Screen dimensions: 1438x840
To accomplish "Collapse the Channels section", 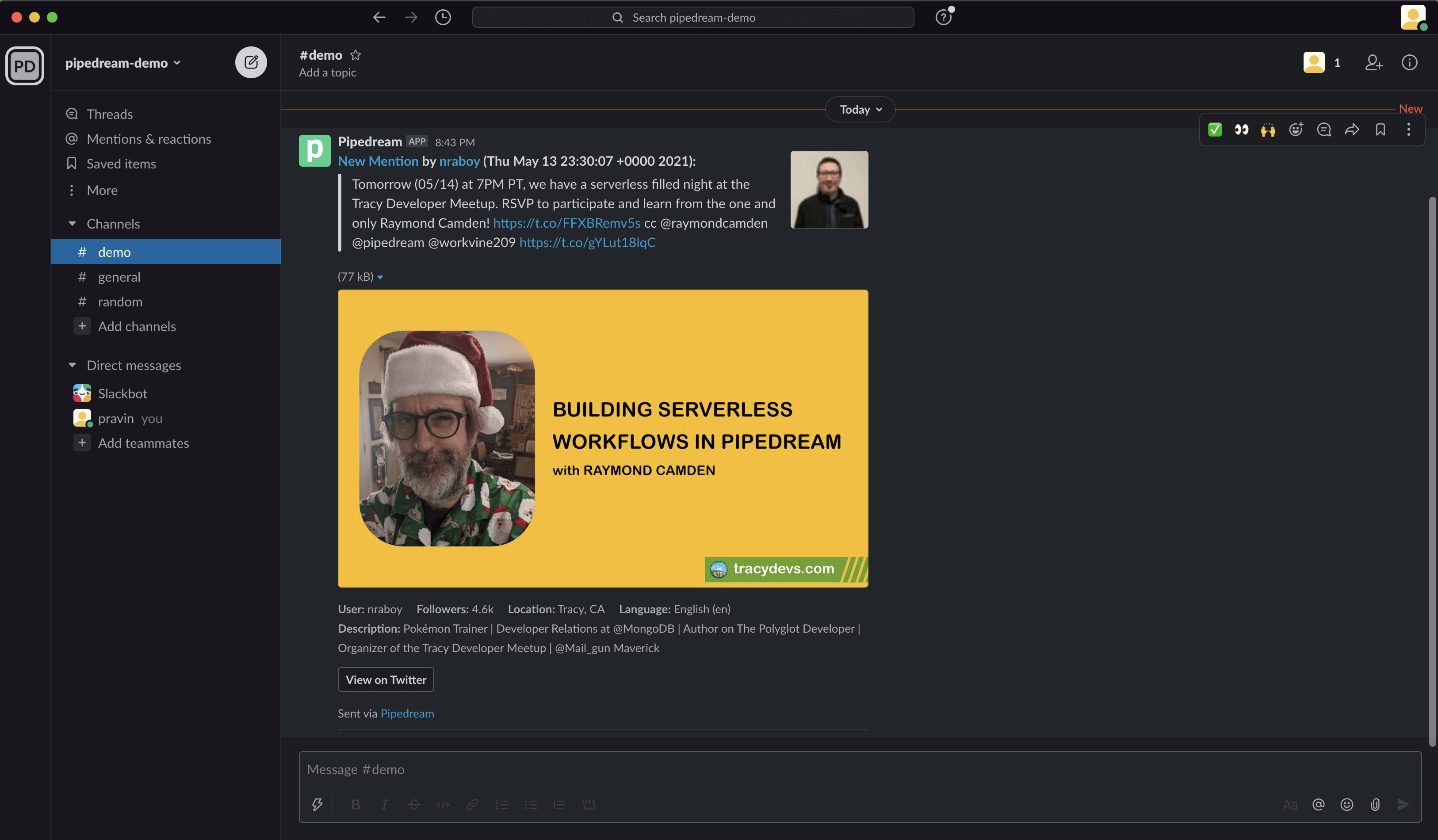I will (x=73, y=224).
